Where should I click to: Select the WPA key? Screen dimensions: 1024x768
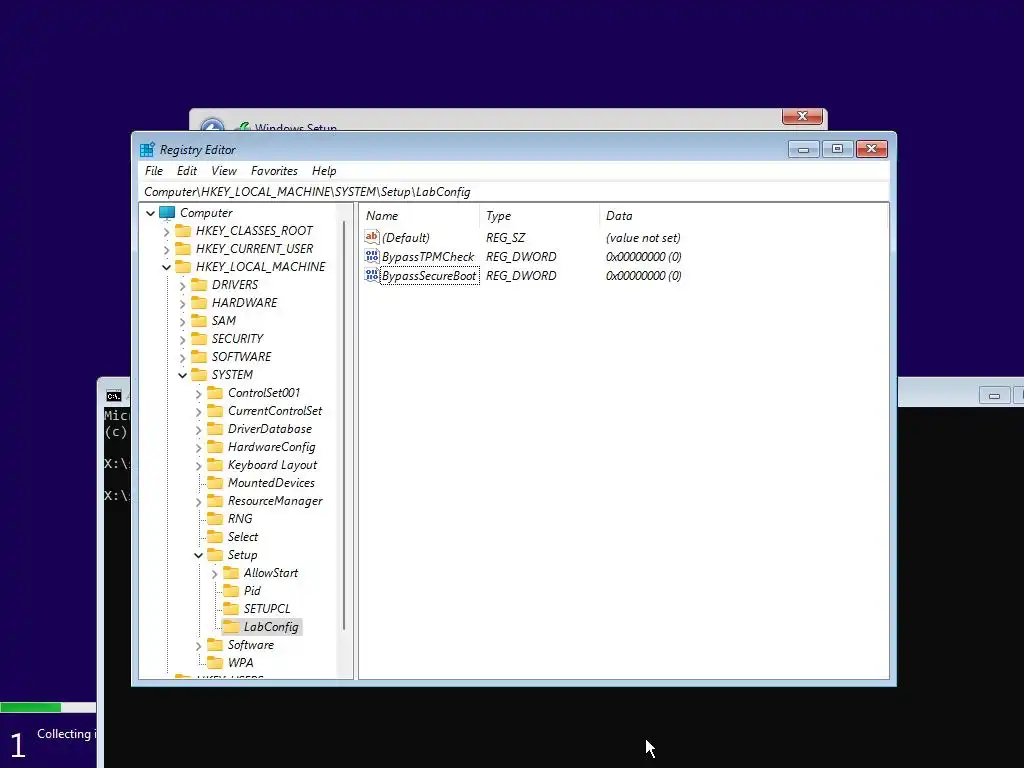click(x=240, y=663)
